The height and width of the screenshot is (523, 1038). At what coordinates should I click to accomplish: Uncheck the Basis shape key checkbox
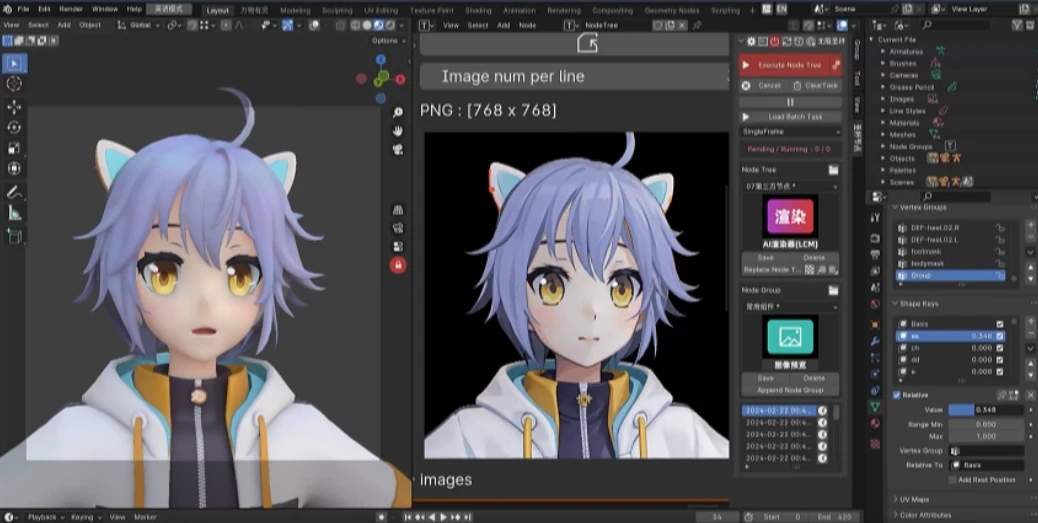coord(1000,324)
